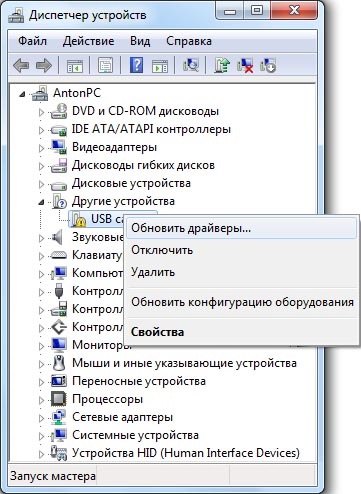
Task: Open the Действие menu
Action: 88,41
